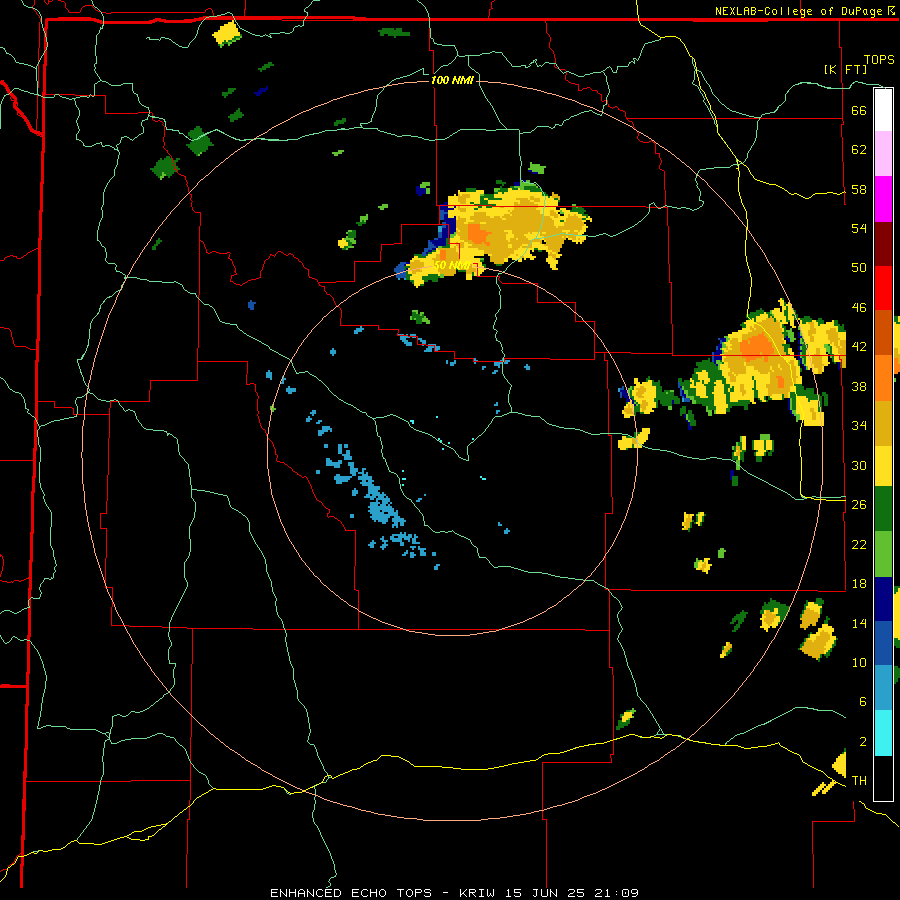Click the KRIW station identifier

pos(478,893)
